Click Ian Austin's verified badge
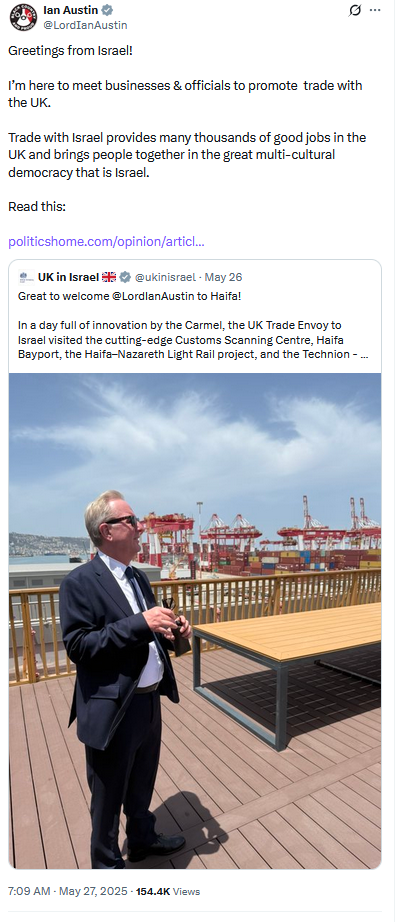 pos(108,10)
